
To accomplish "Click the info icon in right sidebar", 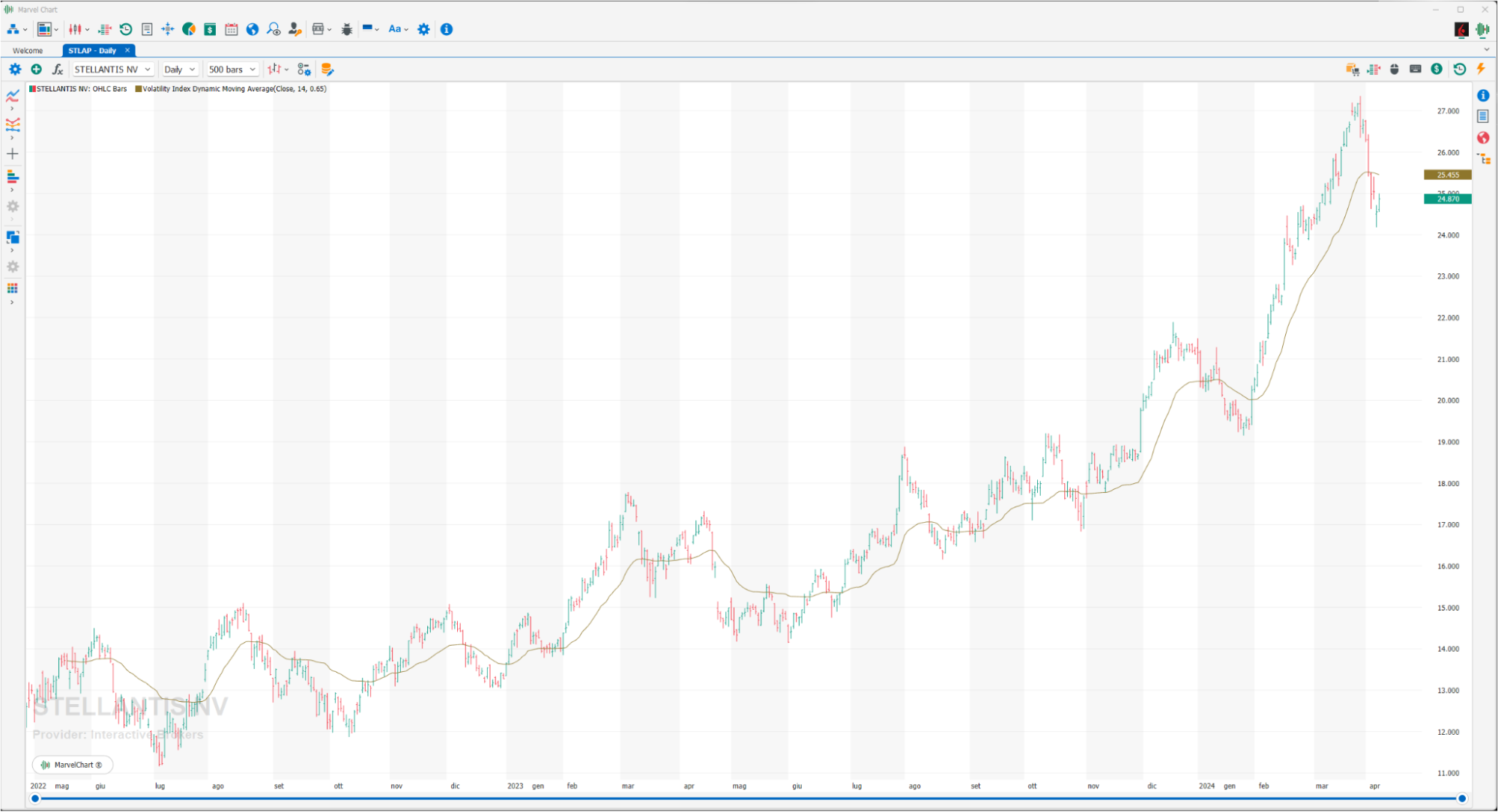I will pos(1483,95).
